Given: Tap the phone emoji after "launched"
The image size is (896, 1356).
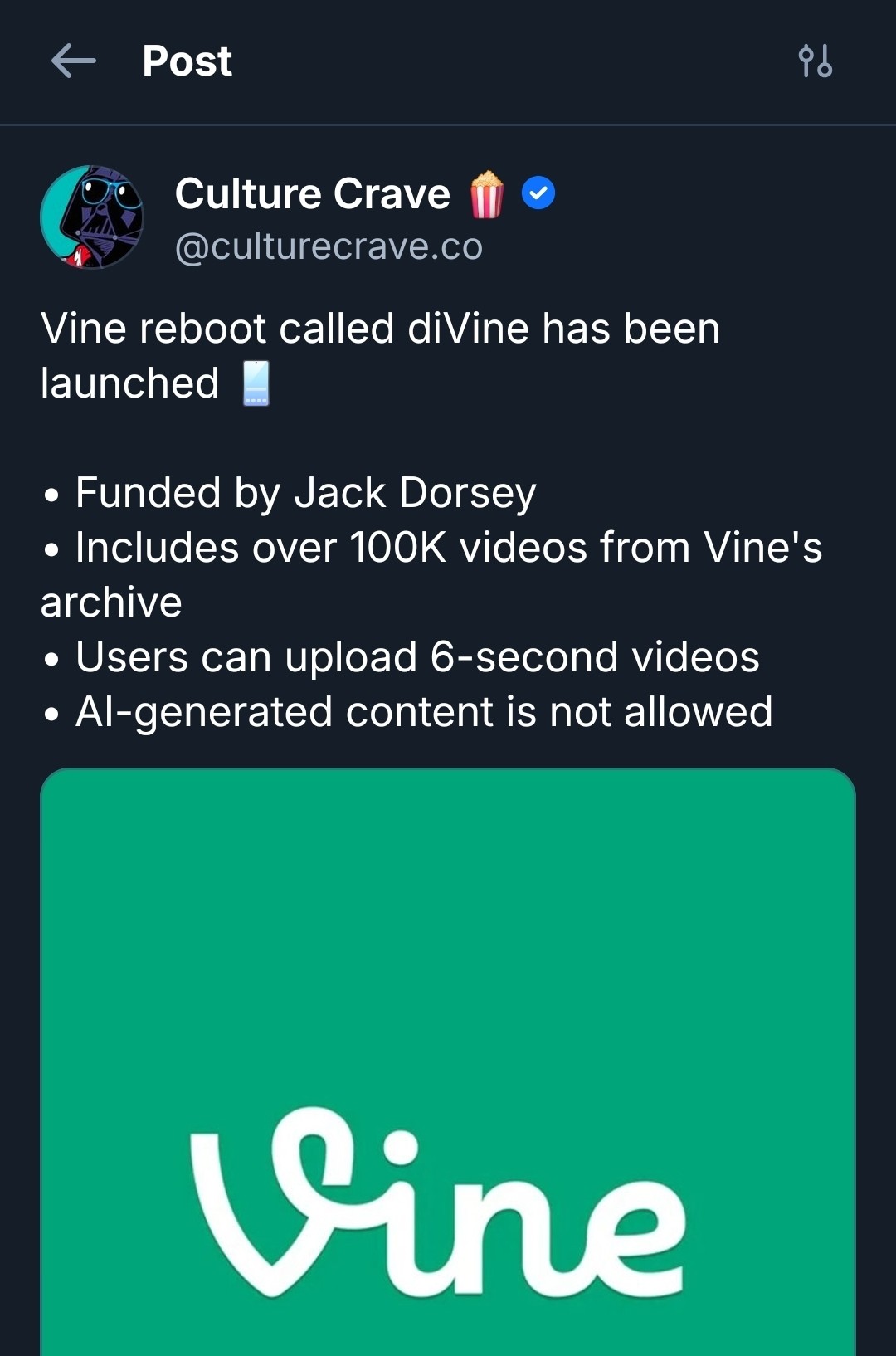Looking at the screenshot, I should click(x=256, y=383).
